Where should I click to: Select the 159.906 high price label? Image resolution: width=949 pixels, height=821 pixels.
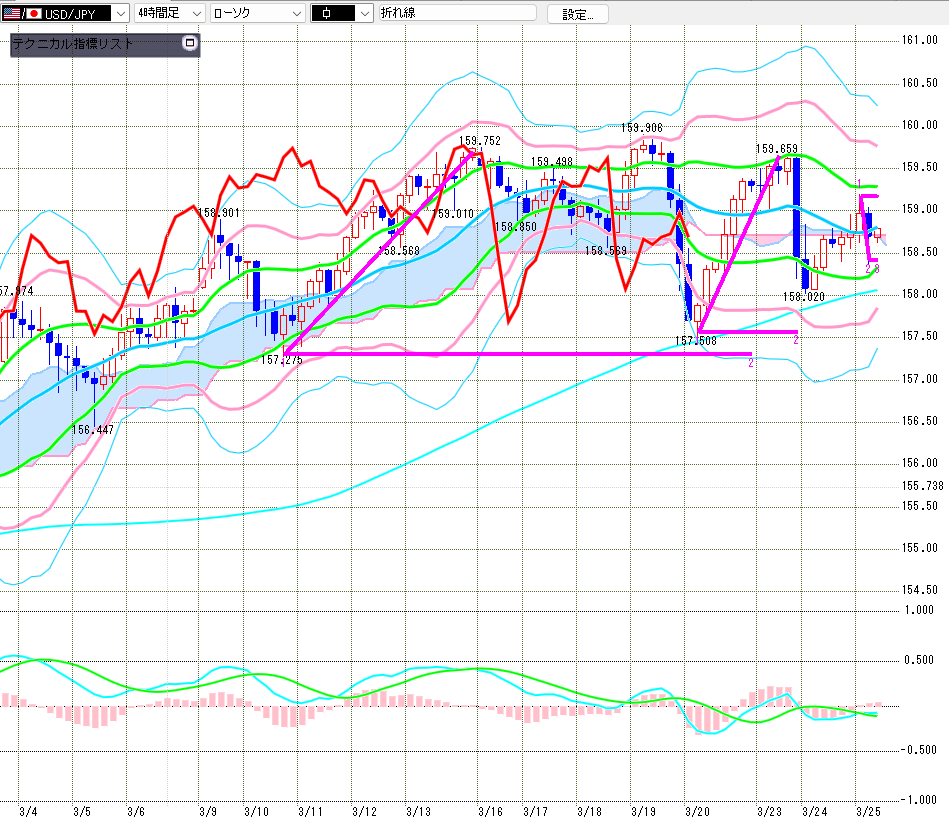pyautogui.click(x=641, y=127)
